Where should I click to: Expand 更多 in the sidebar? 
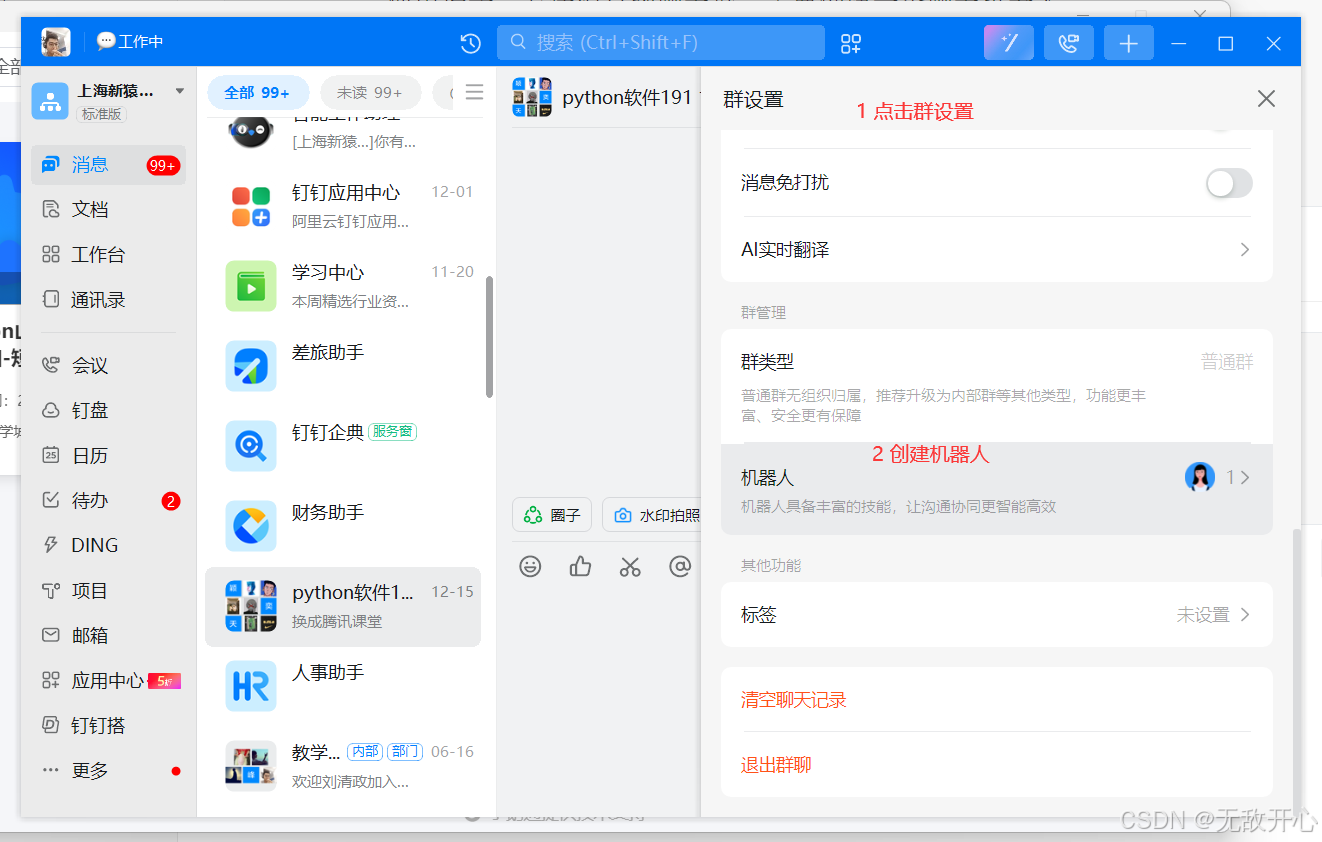(x=108, y=771)
